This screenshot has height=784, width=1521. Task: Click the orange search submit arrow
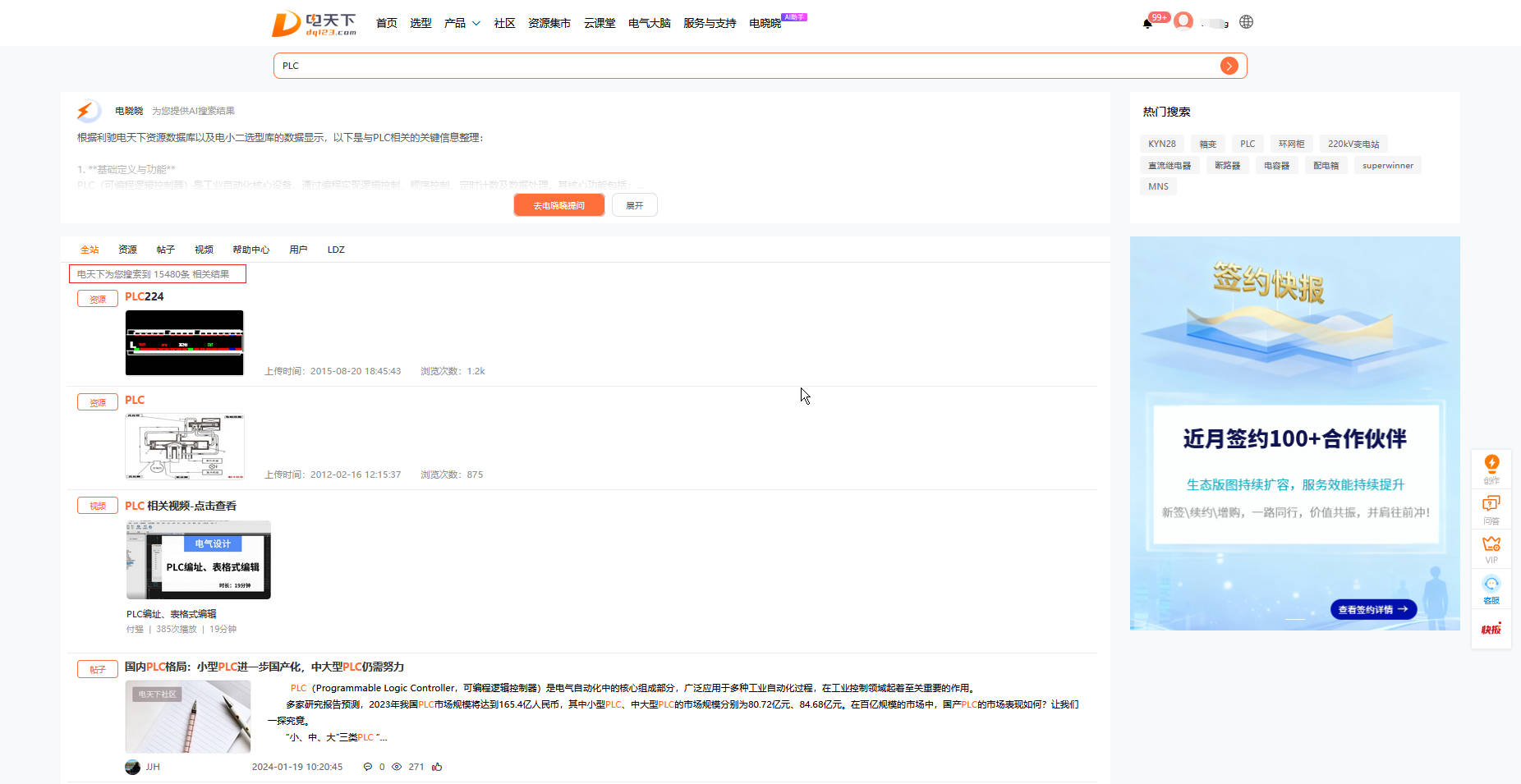tap(1229, 66)
